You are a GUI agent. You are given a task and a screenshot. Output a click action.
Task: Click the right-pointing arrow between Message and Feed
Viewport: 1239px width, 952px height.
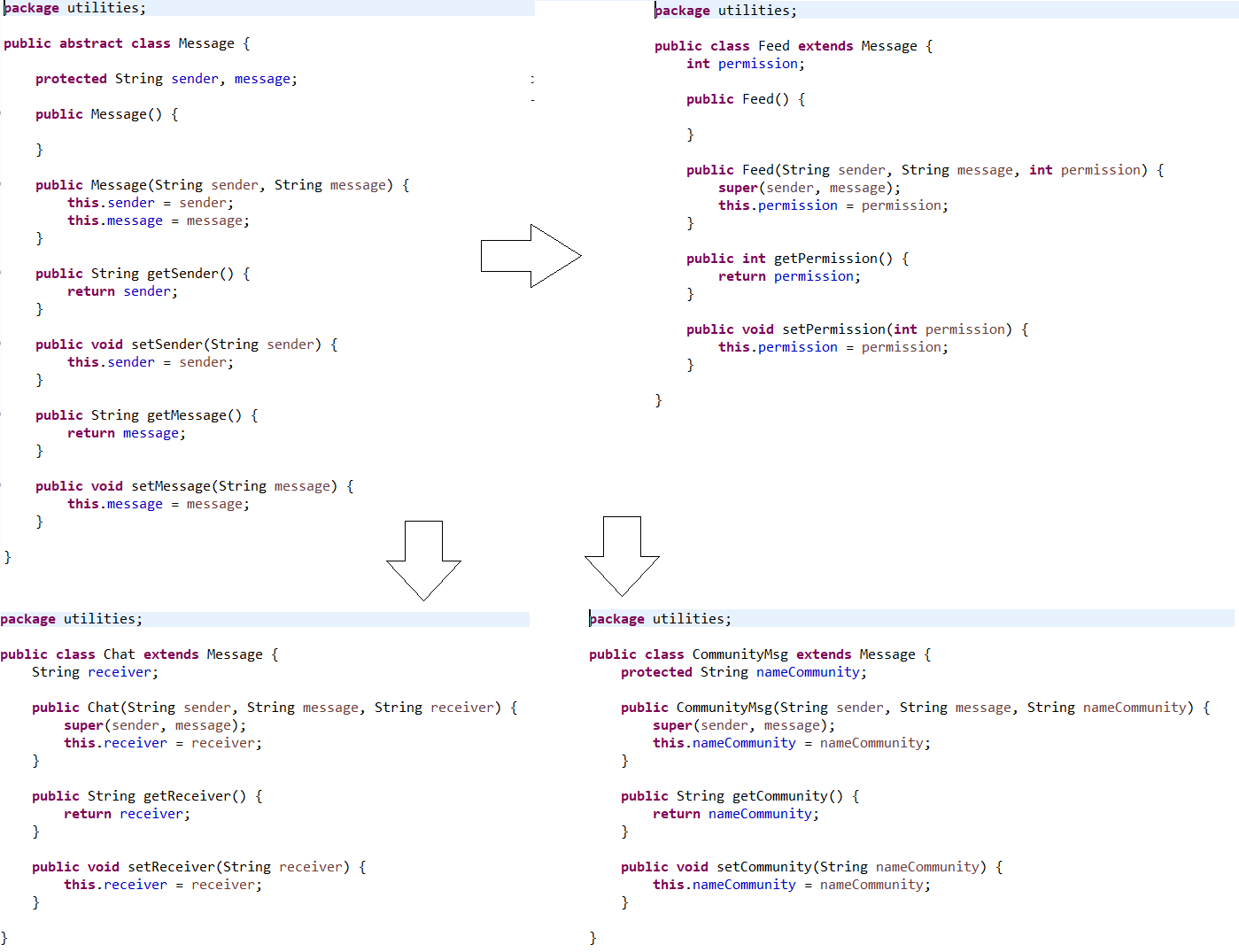pyautogui.click(x=530, y=257)
